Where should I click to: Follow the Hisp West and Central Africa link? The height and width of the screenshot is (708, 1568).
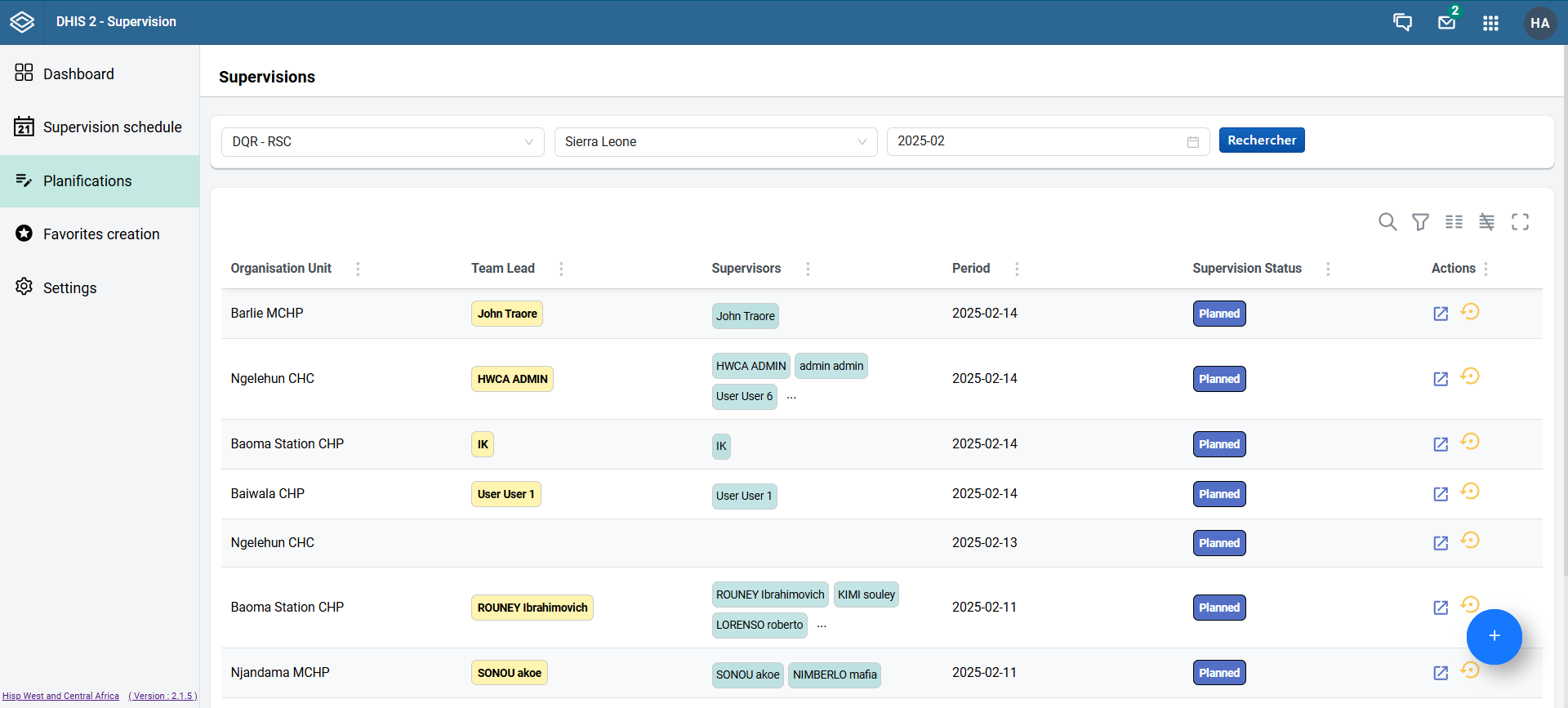(x=60, y=696)
